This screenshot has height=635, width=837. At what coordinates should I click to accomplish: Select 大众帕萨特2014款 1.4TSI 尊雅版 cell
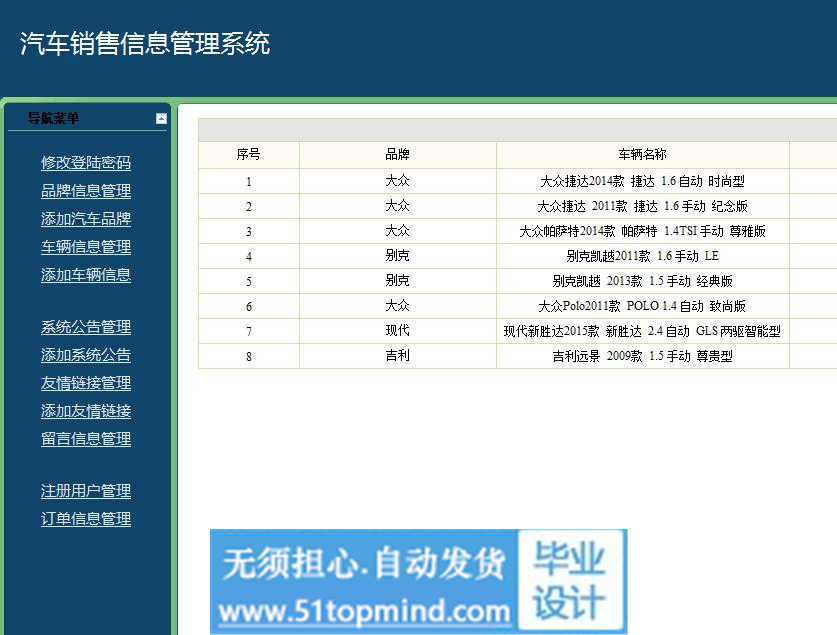(643, 231)
